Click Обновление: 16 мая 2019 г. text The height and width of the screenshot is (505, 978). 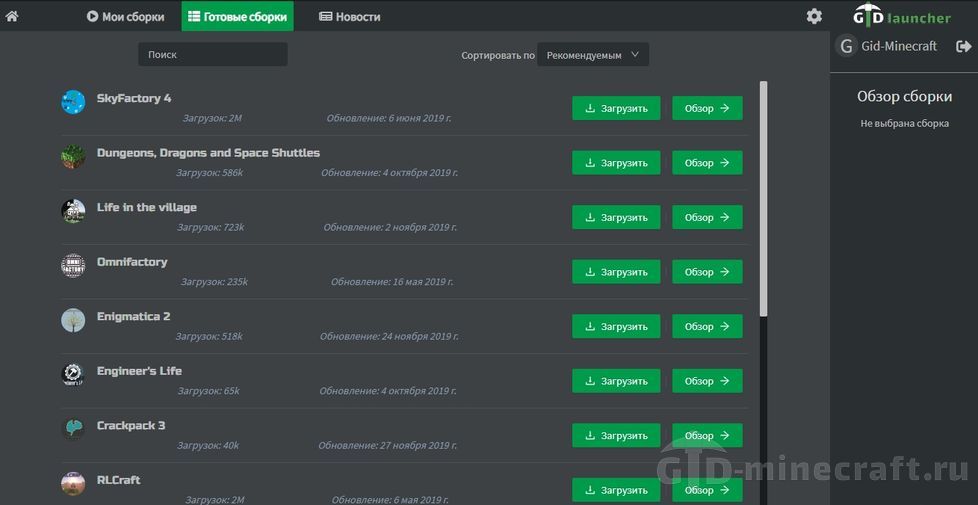[x=392, y=282]
